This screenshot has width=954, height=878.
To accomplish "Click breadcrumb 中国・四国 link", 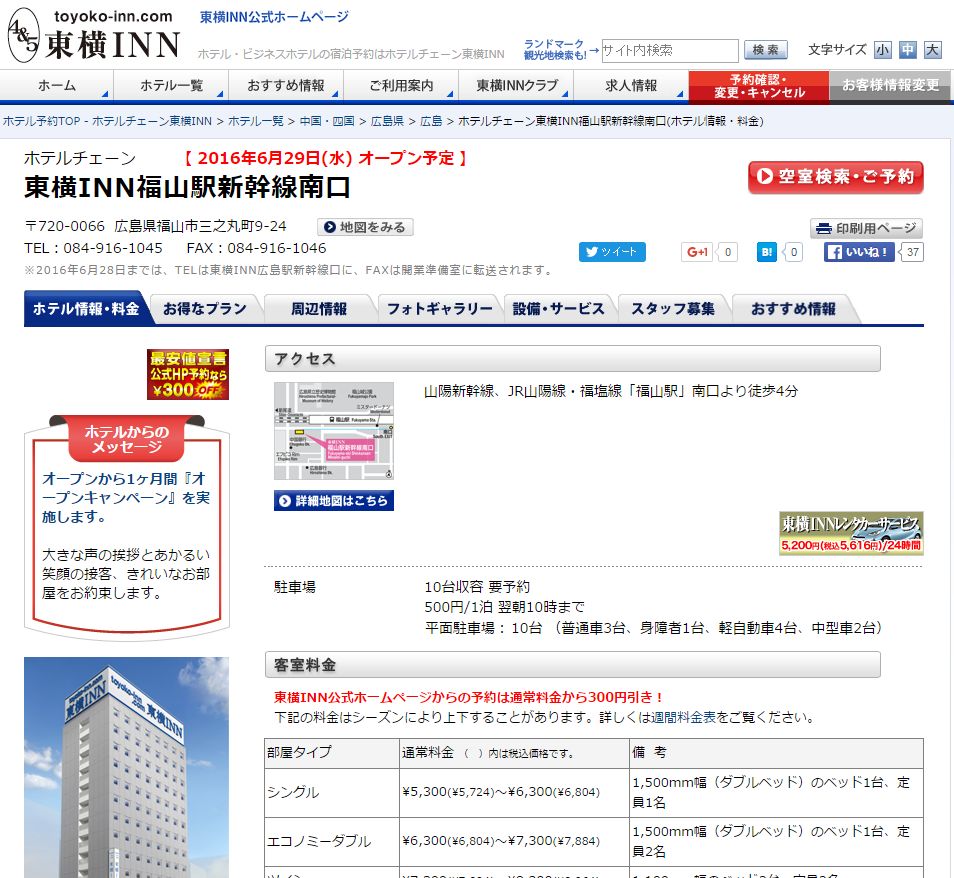I will tap(327, 121).
